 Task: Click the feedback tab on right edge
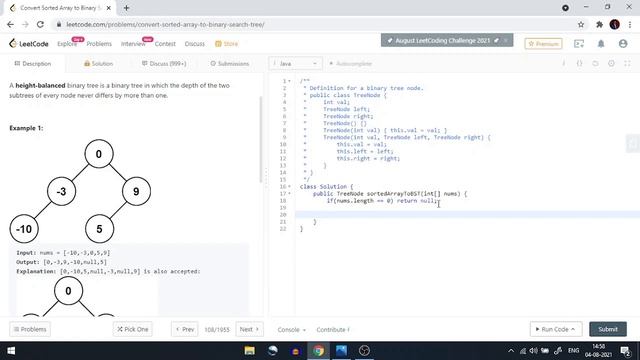pos(633,143)
